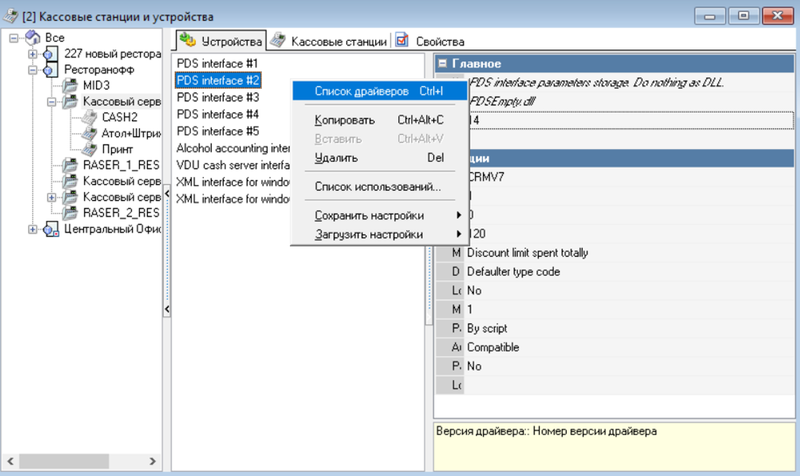Screen dimensions: 800x476
Task: Click the restaurant icon beside Ресторанофф
Action: click(x=50, y=69)
